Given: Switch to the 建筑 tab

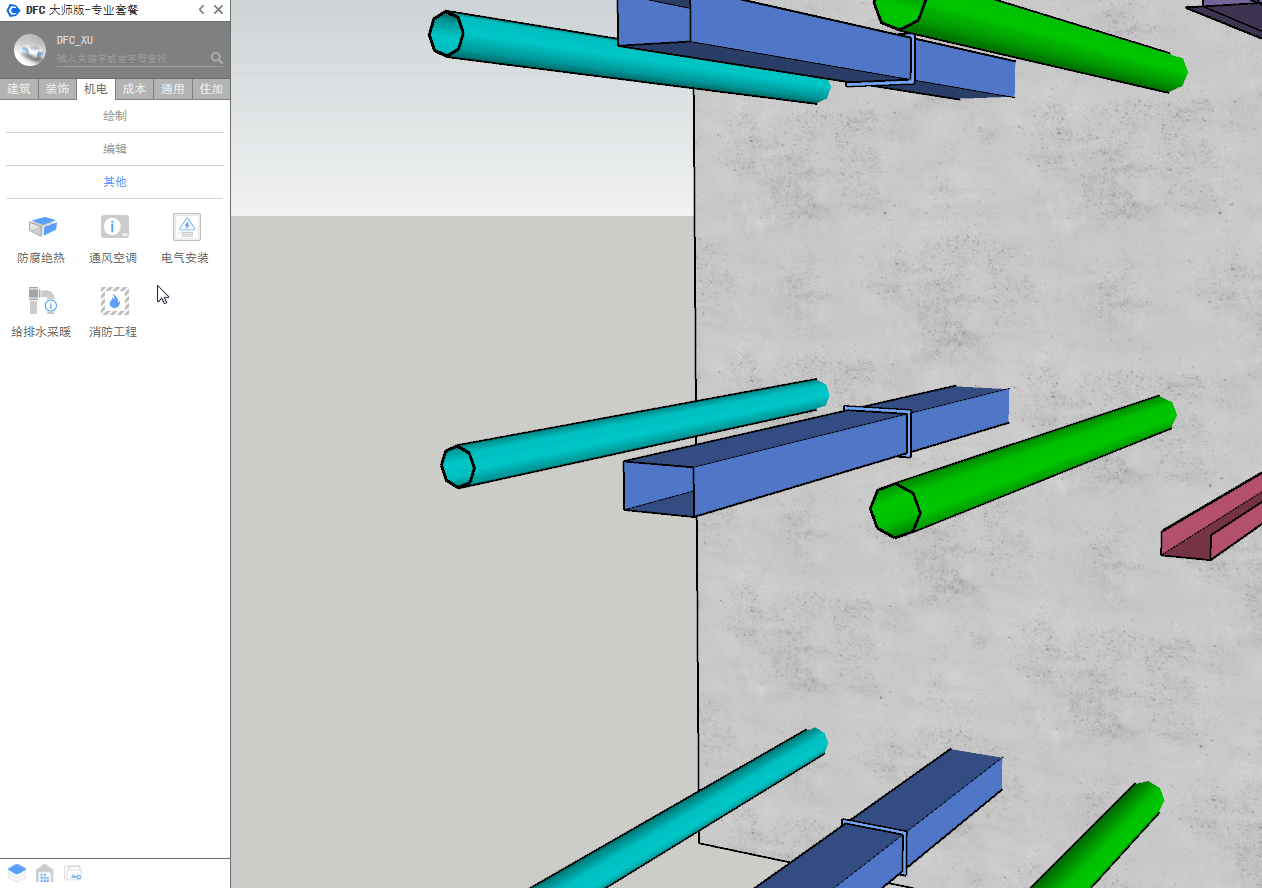Looking at the screenshot, I should coord(19,89).
